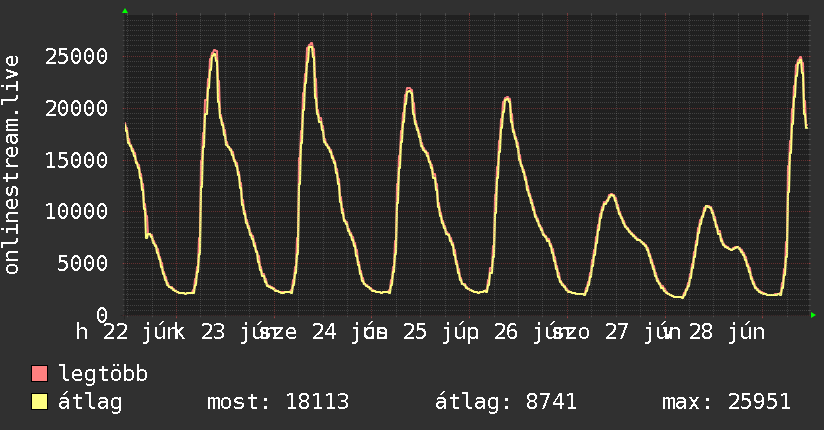
Task: Click the green arrow ending the x-axis
Action: pyautogui.click(x=813, y=315)
